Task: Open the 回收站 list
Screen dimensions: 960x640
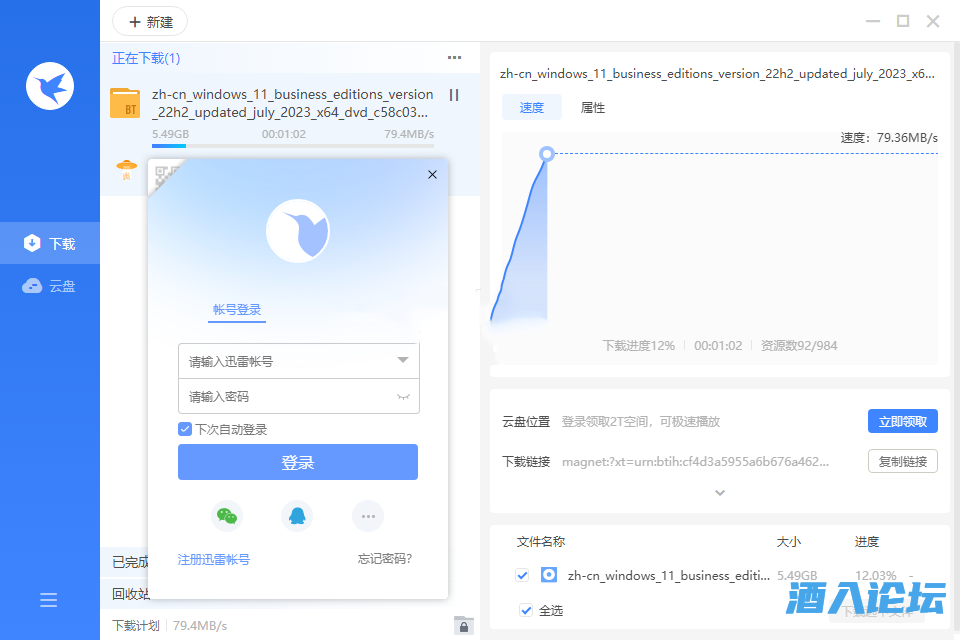Action: [130, 593]
